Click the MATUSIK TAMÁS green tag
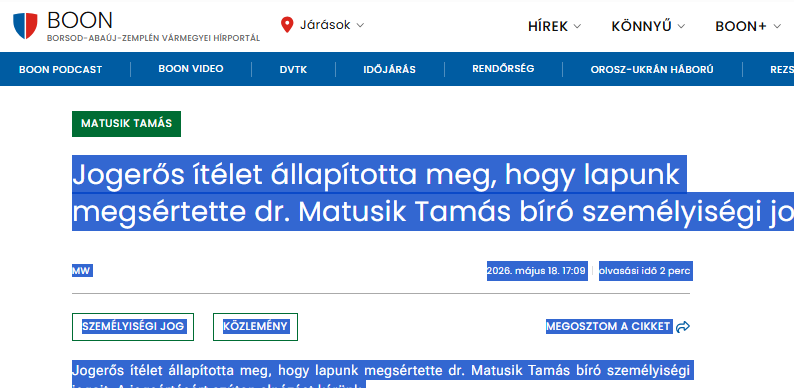794x388 pixels. 126,124
